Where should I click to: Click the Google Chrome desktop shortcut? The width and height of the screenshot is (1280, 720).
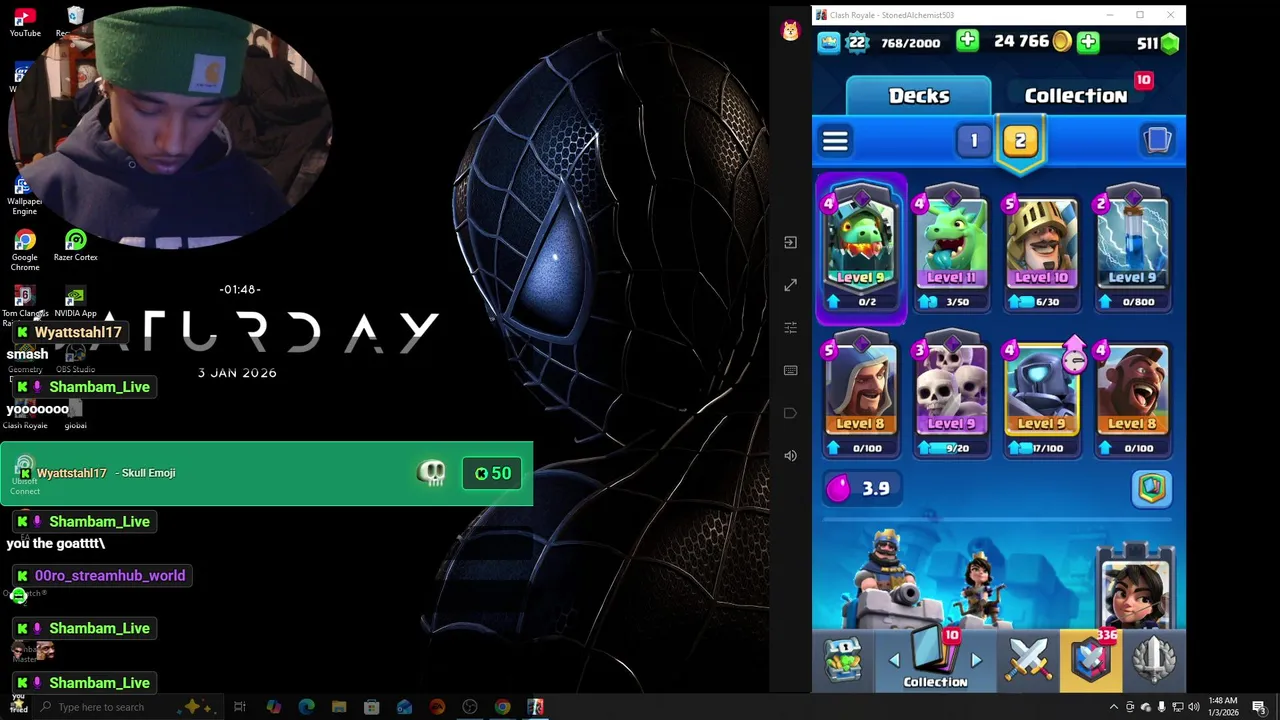pos(25,250)
